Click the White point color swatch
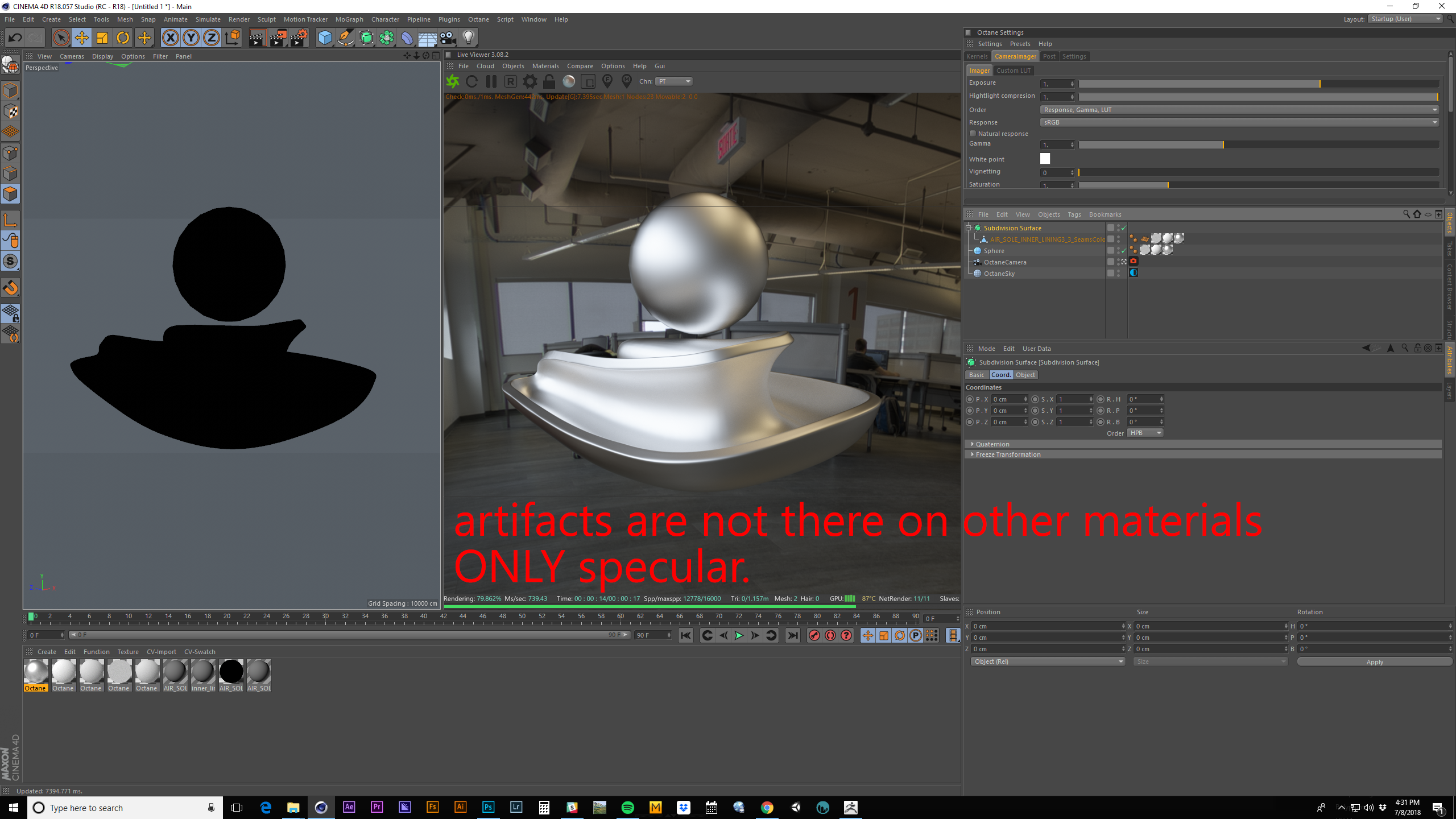 [1045, 159]
